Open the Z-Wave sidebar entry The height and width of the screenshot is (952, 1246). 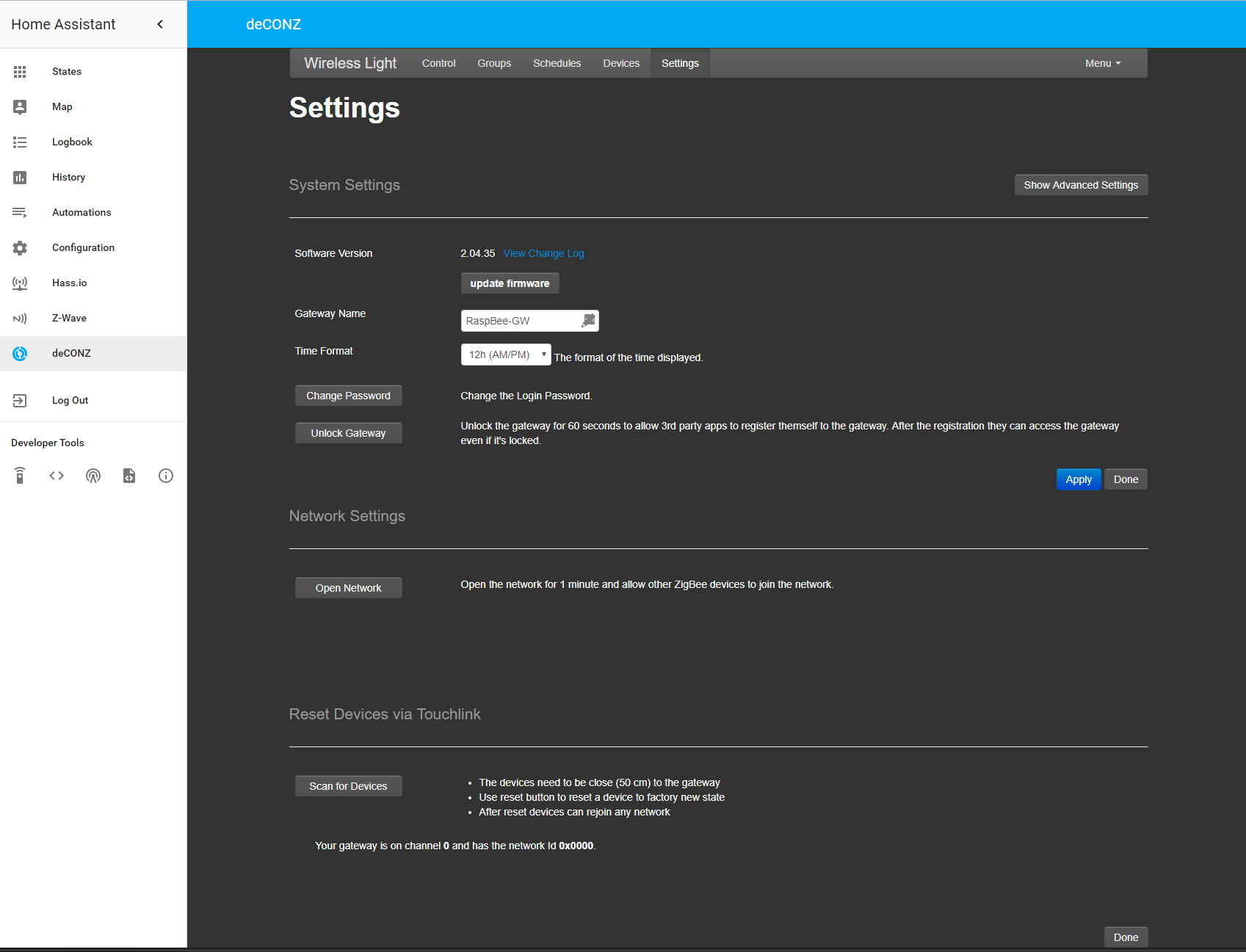93,318
